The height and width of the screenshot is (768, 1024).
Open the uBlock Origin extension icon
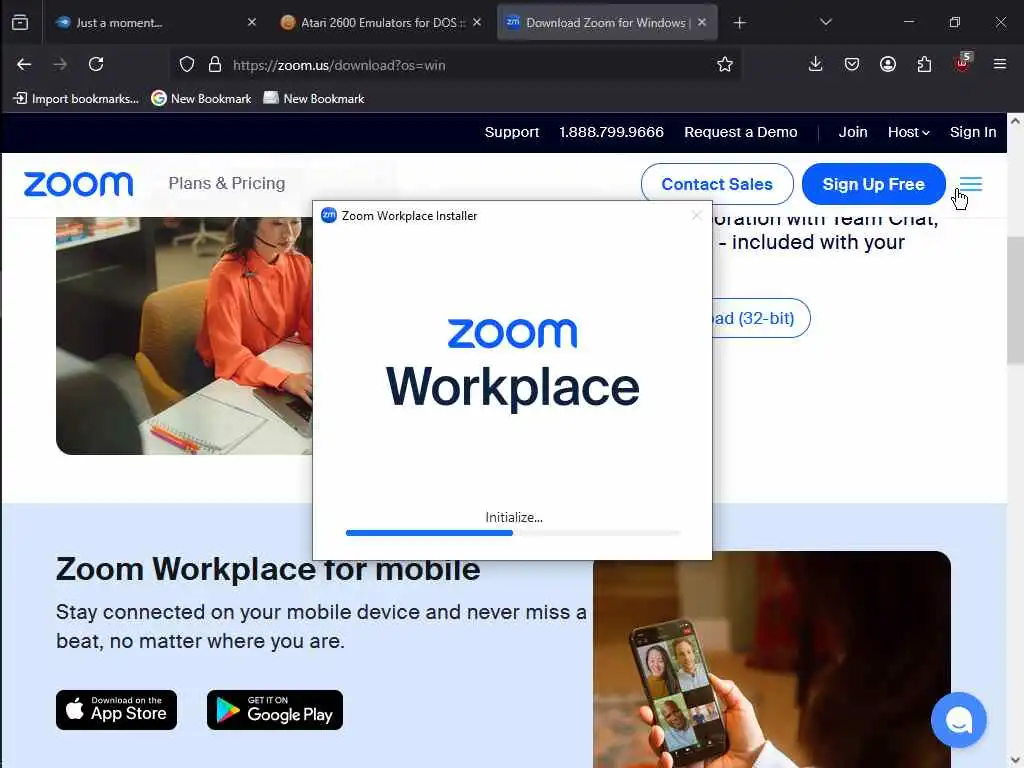pos(962,63)
